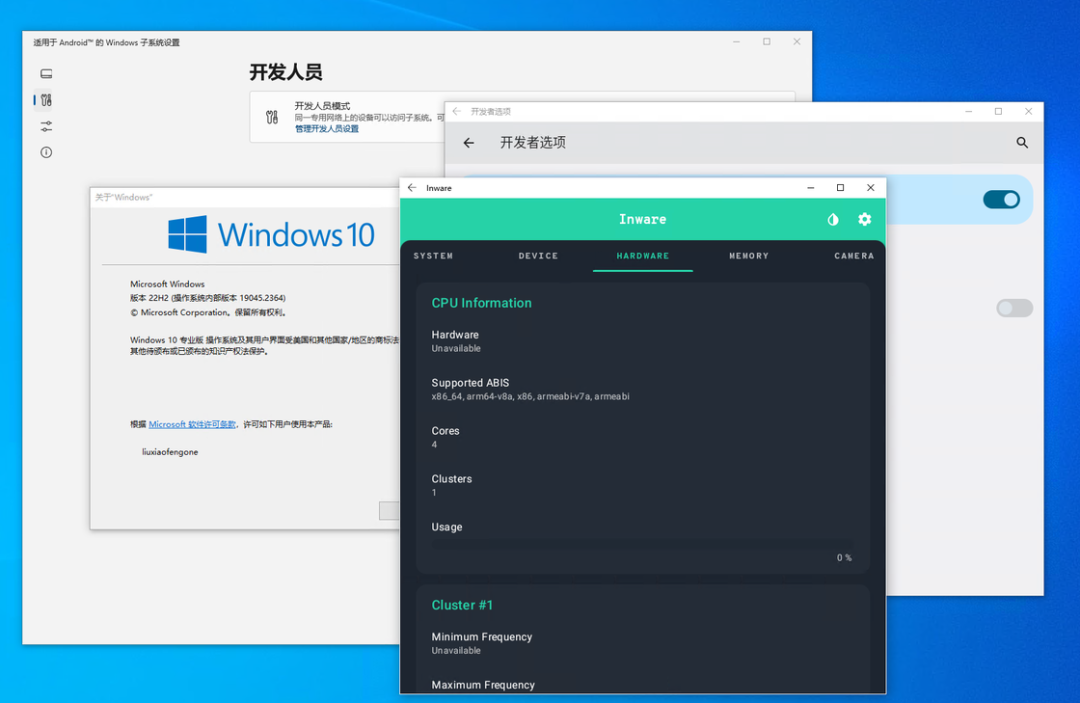Image resolution: width=1080 pixels, height=703 pixels.
Task: Click the CPU Information heading
Action: pyautogui.click(x=481, y=303)
